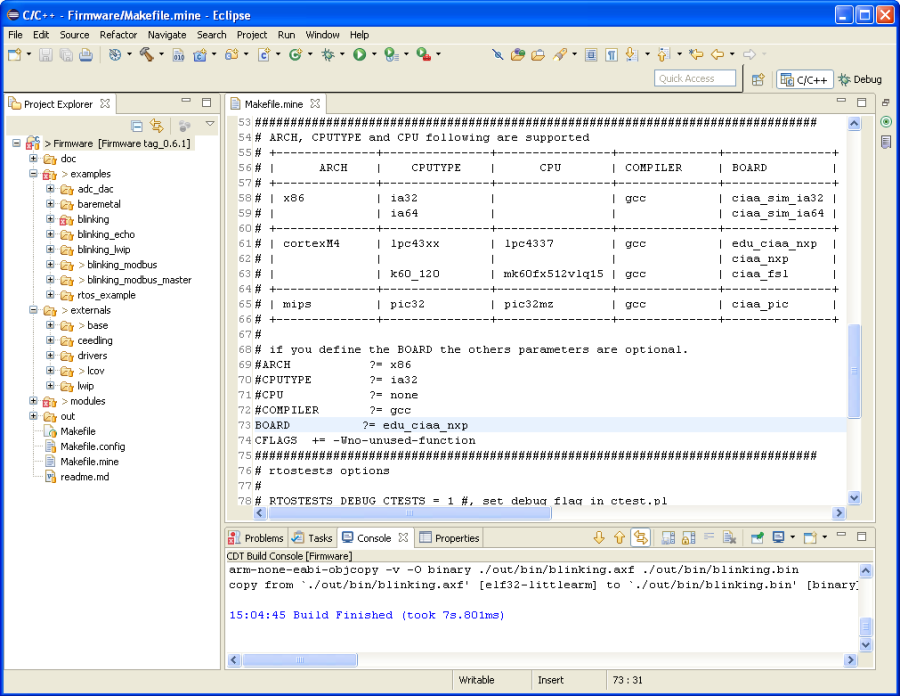
Task: Toggle the highlighted console wrap/sync button
Action: tap(641, 538)
